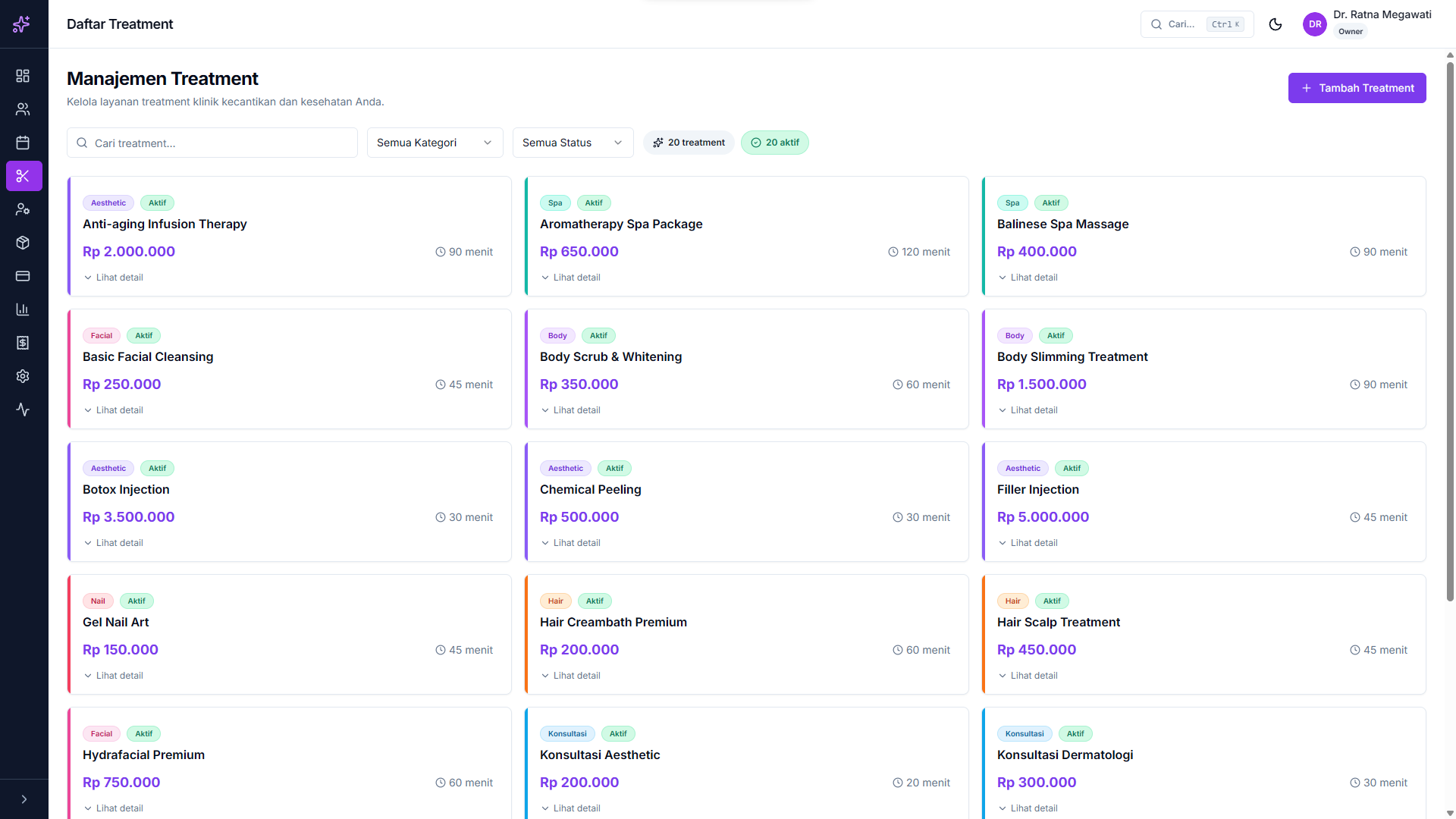Open the Semua Status dropdown
This screenshot has height=819, width=1456.
[573, 143]
